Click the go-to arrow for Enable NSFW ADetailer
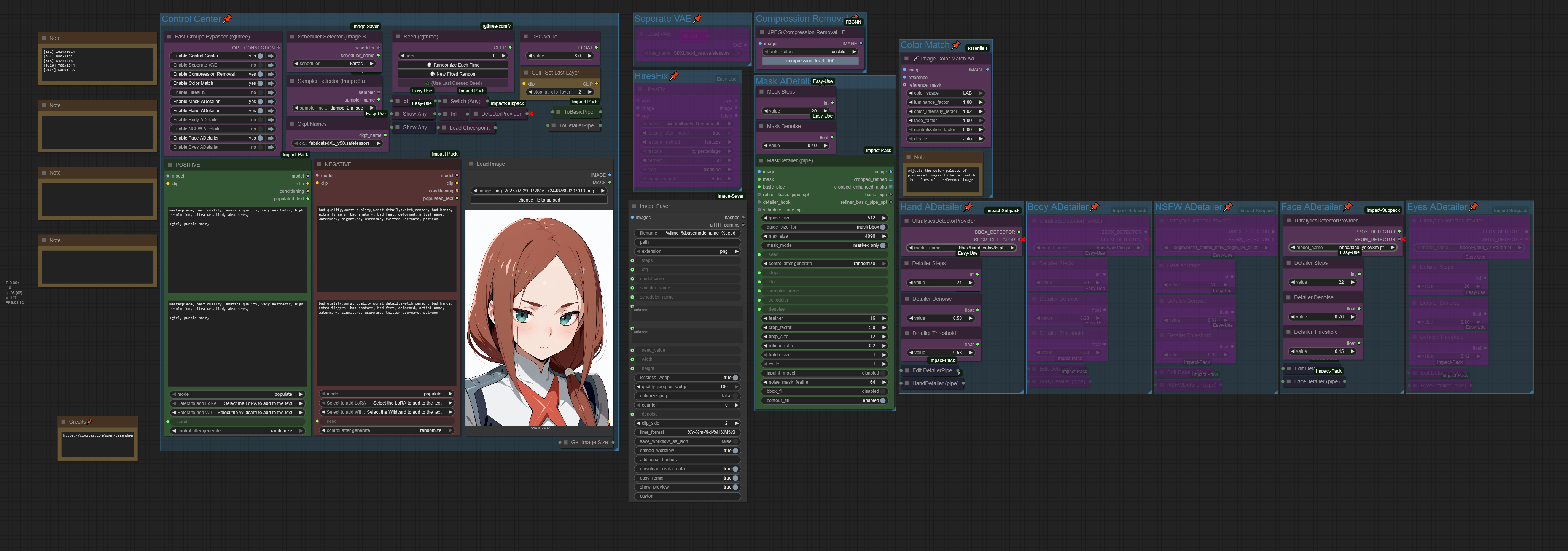 [271, 129]
